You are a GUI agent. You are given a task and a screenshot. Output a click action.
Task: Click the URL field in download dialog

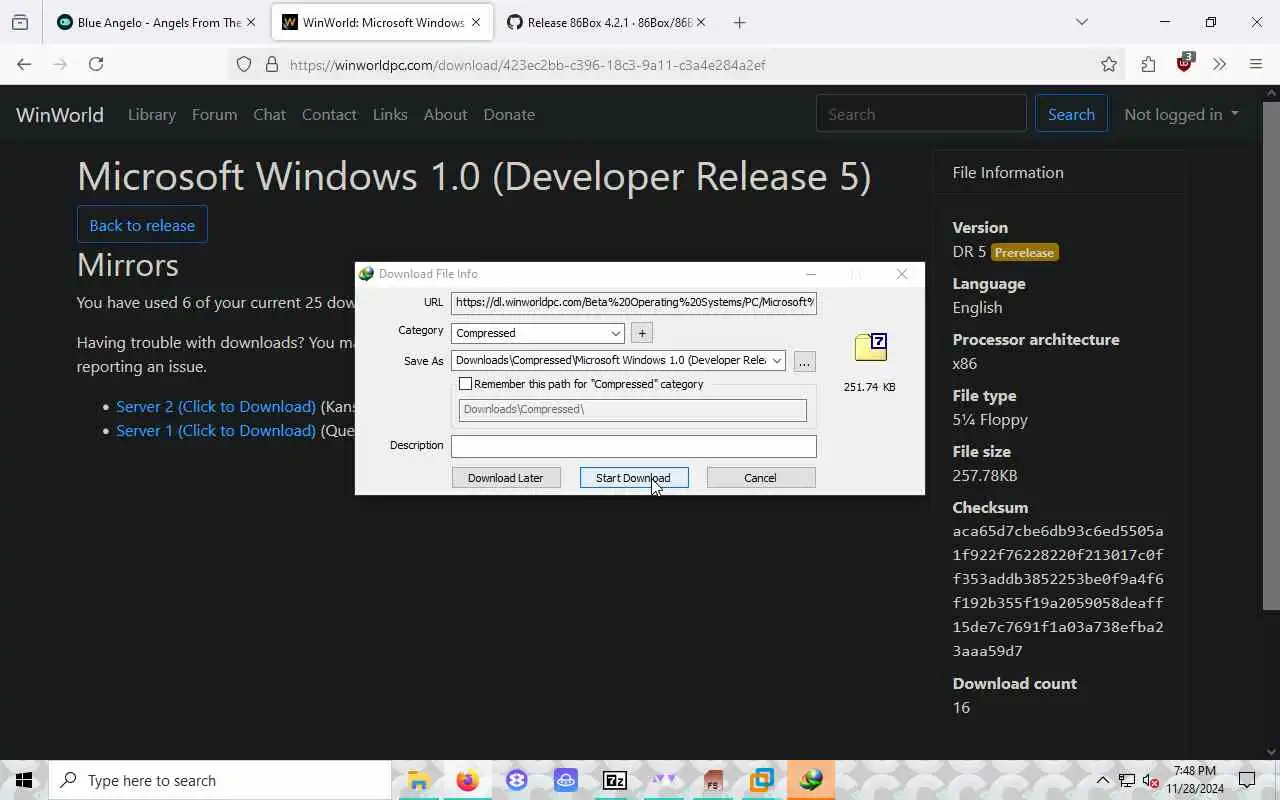tap(634, 302)
